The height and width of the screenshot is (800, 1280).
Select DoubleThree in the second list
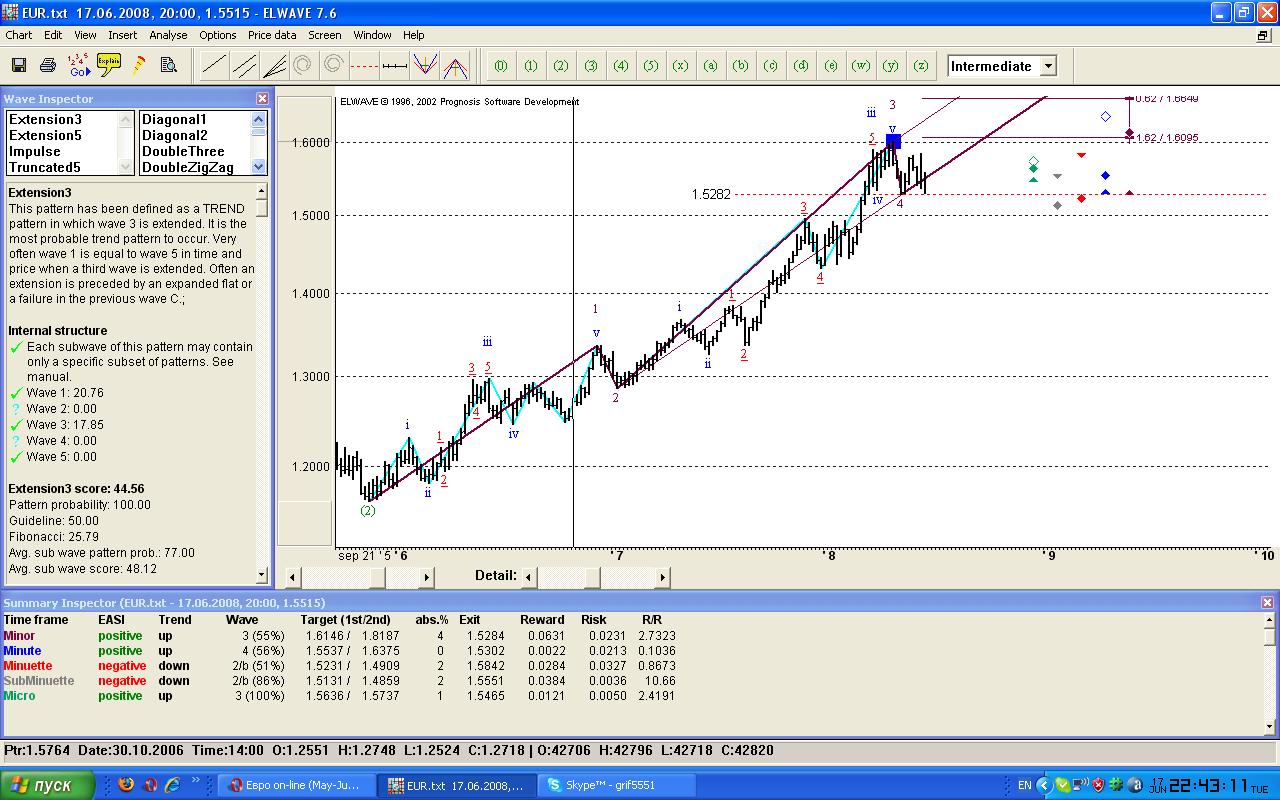(184, 151)
